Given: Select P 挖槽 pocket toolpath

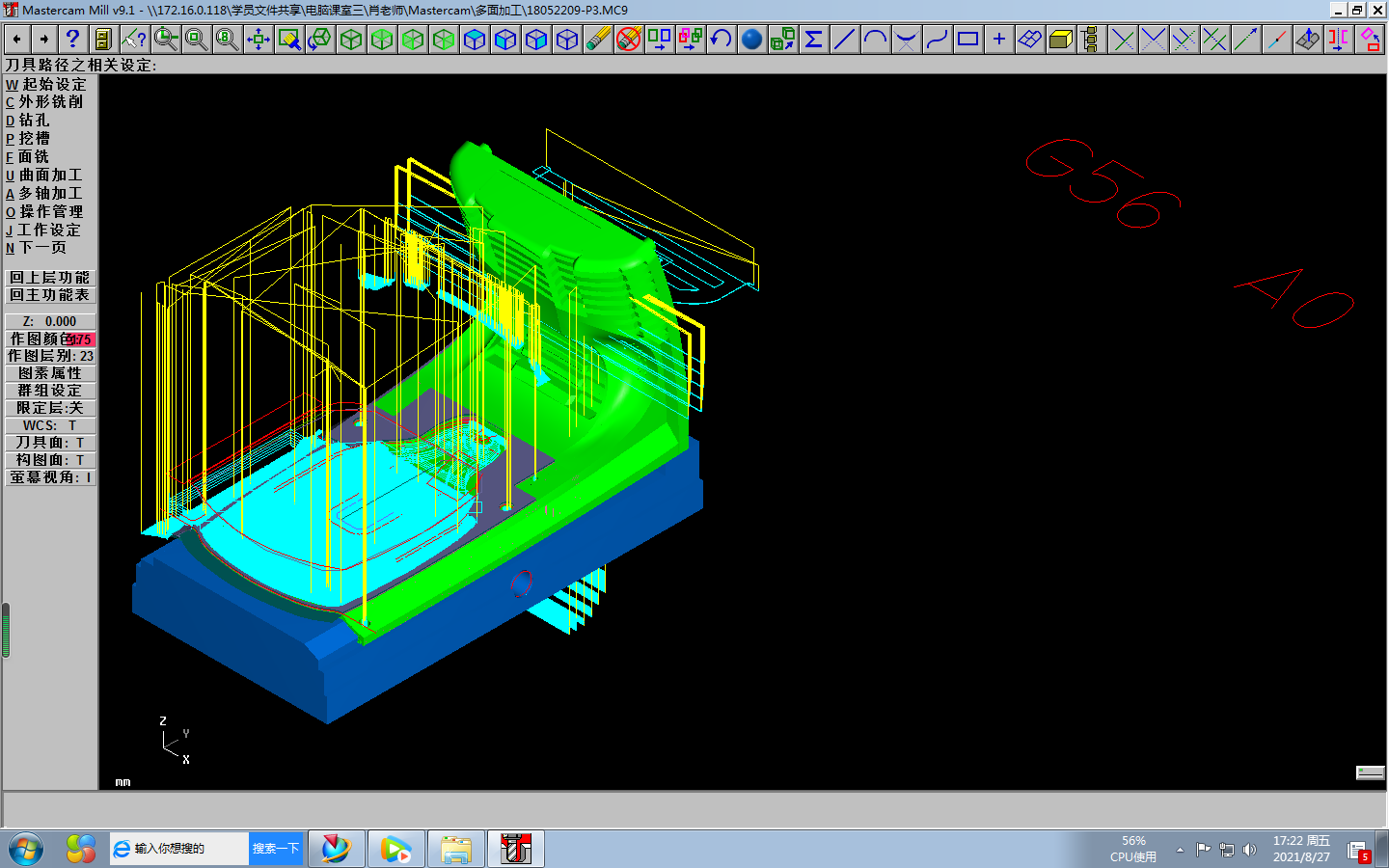Looking at the screenshot, I should [x=27, y=139].
